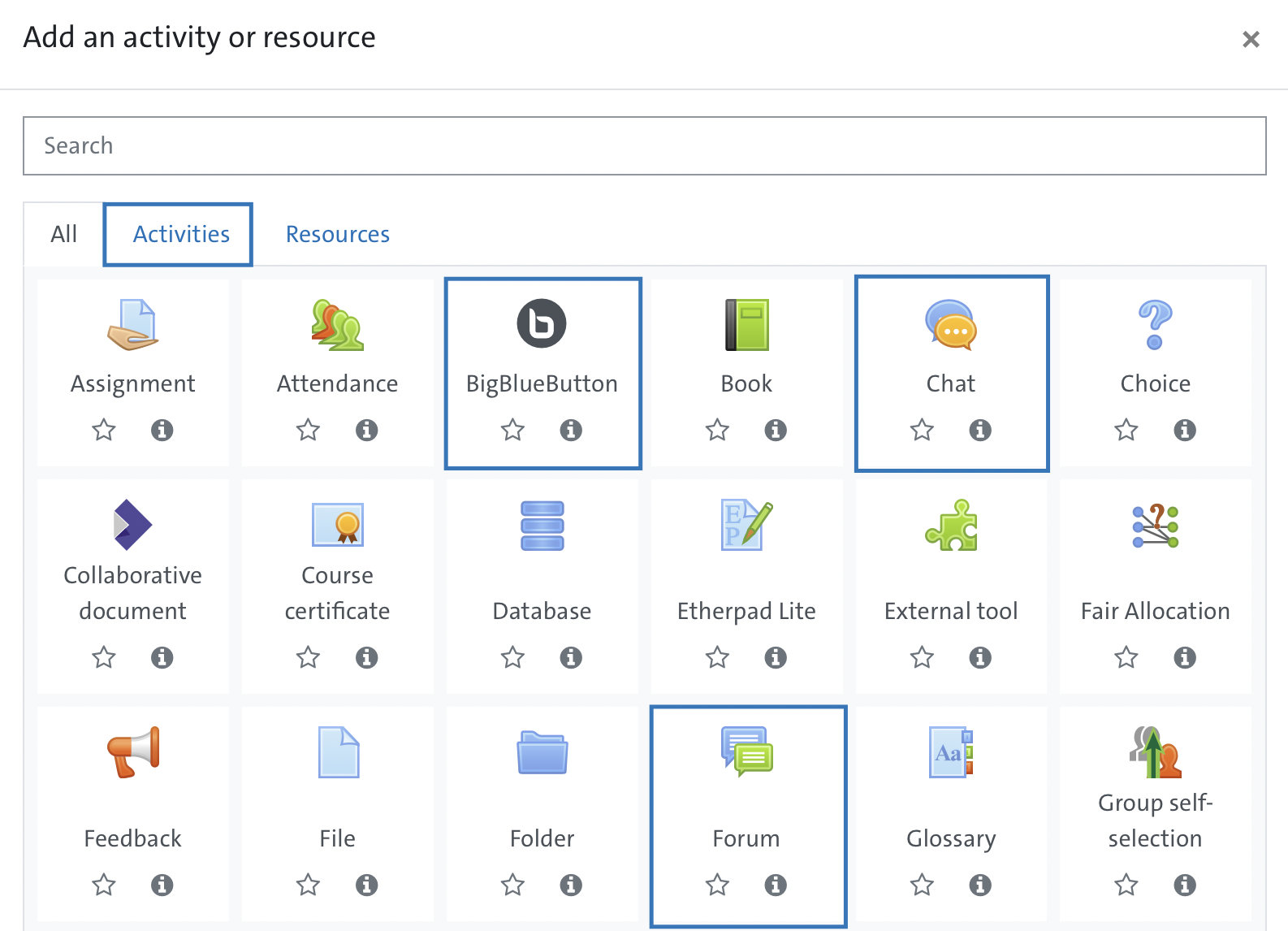Viewport: 1288px width, 931px height.
Task: Star Attendance as favourite
Action: (308, 430)
